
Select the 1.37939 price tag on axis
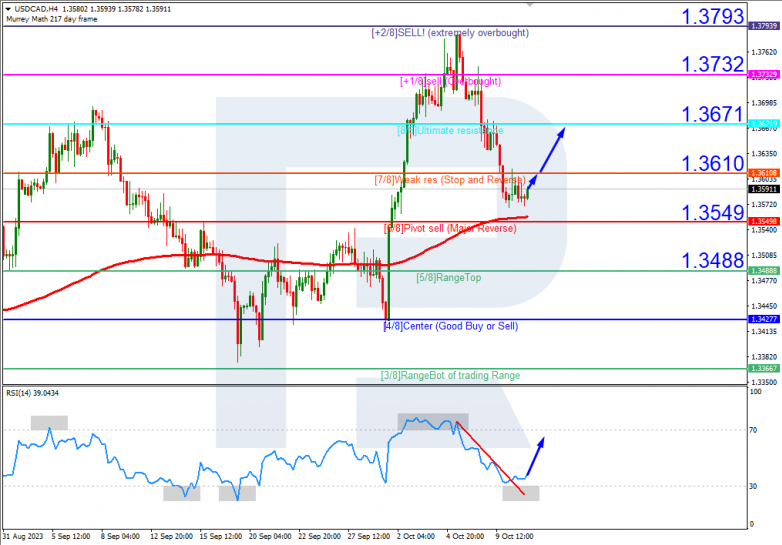764,26
